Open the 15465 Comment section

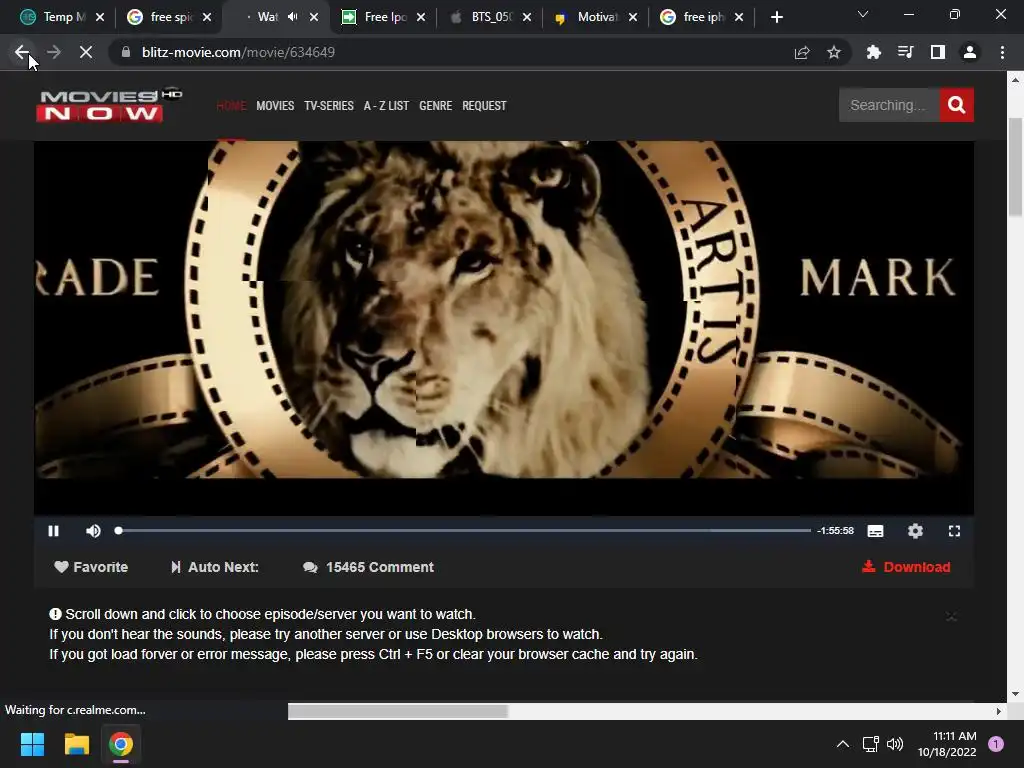point(368,567)
